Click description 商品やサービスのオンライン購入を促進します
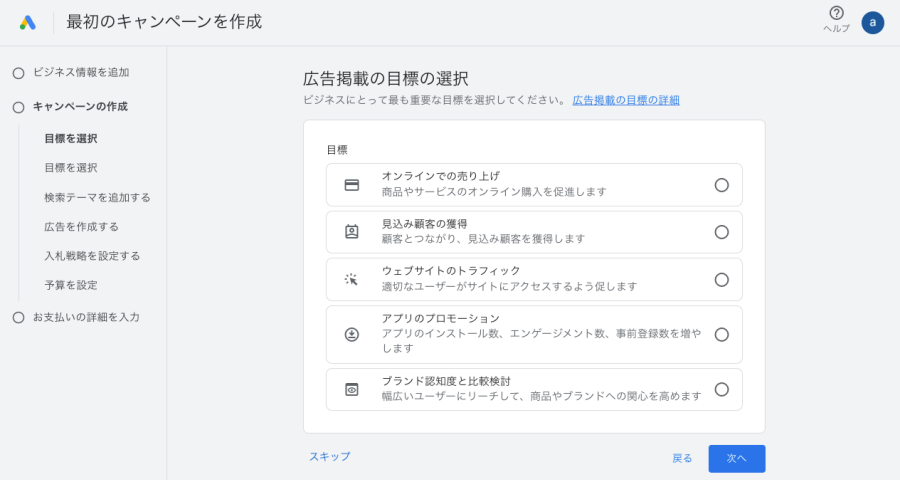The height and width of the screenshot is (480, 900). (x=494, y=192)
